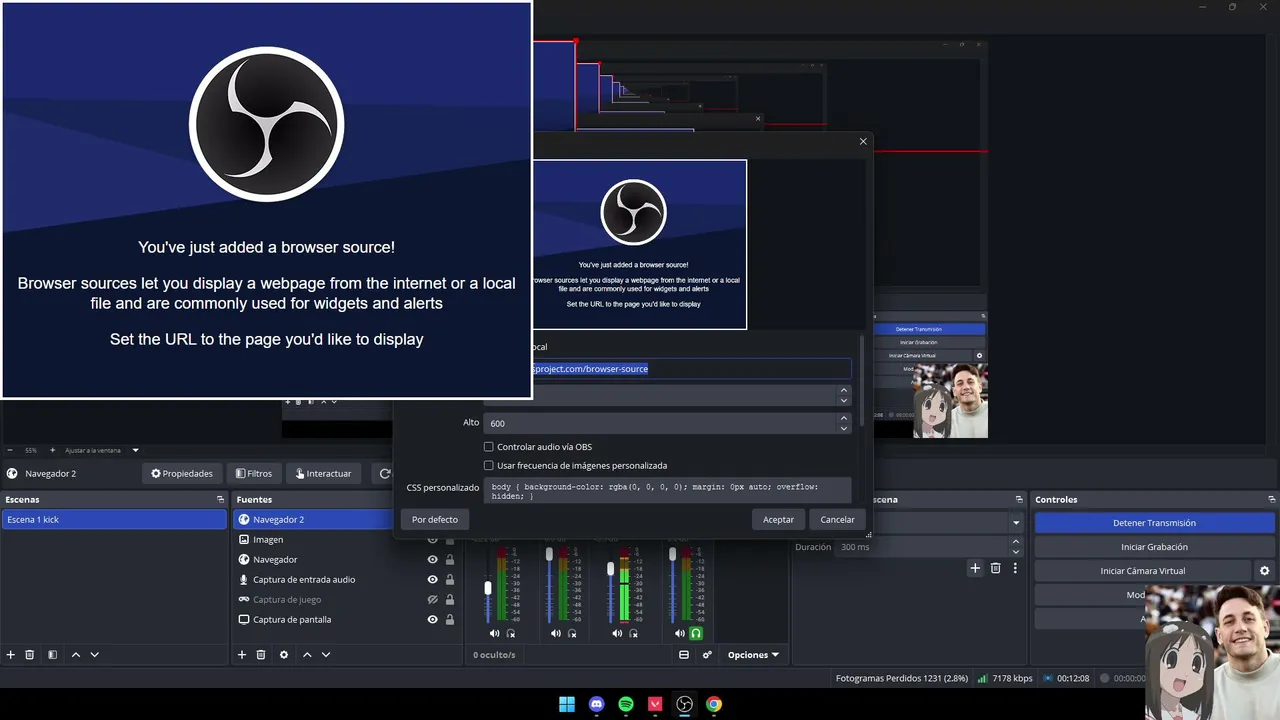Open virtual camera settings gear

click(x=1264, y=571)
